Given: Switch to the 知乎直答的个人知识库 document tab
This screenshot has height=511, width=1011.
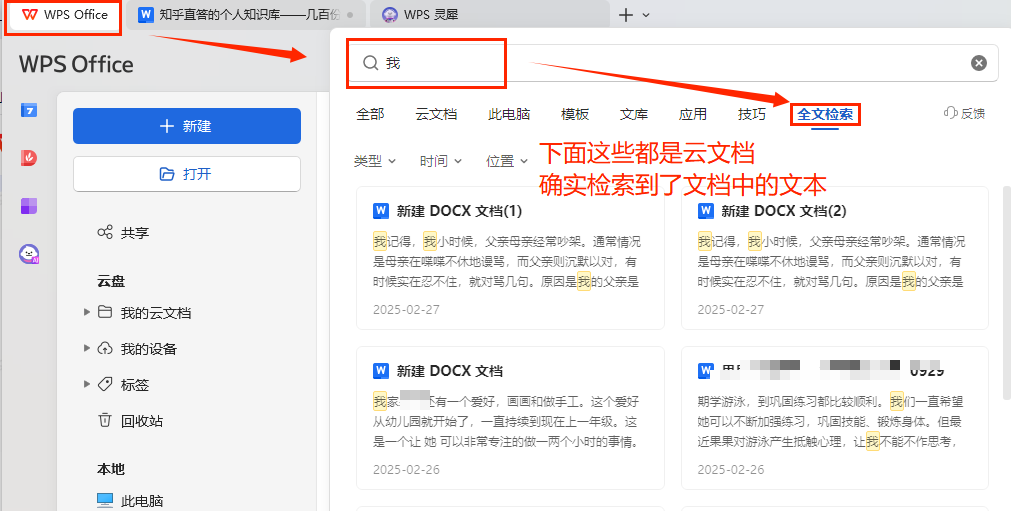Looking at the screenshot, I should click(x=246, y=15).
